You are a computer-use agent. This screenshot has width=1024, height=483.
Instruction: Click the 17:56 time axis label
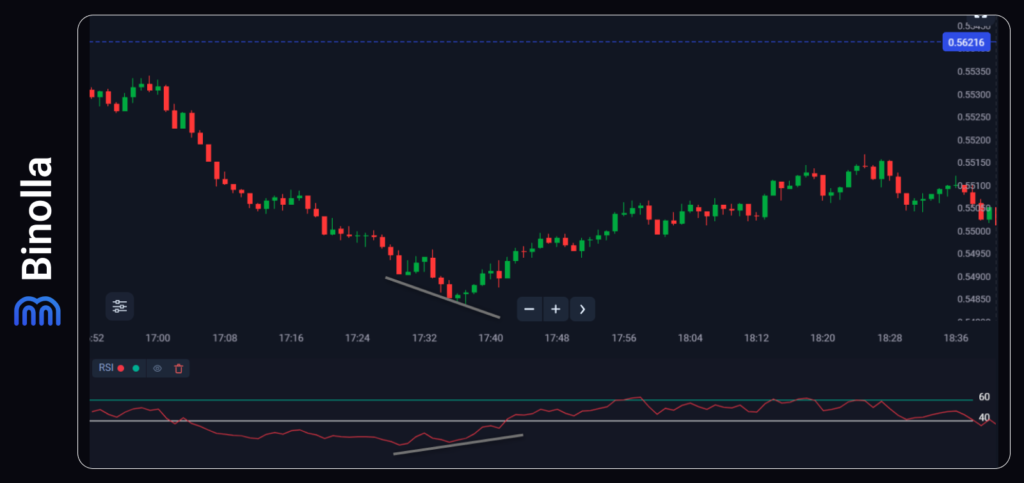[624, 338]
